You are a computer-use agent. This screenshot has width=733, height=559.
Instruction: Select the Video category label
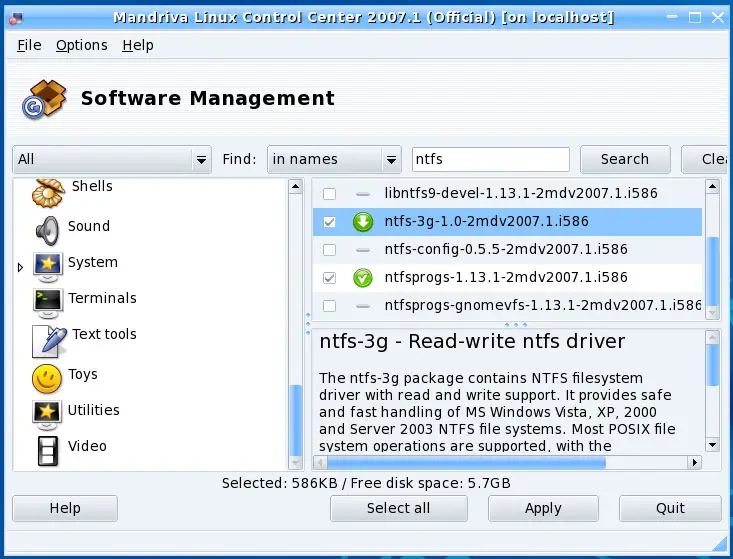87,446
